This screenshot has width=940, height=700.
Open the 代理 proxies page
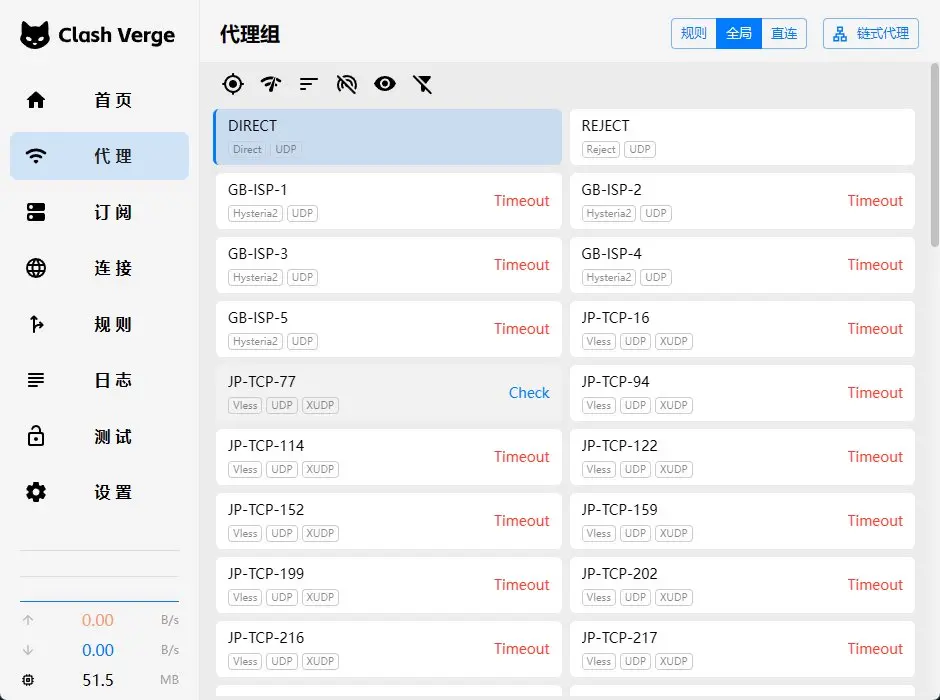(x=100, y=156)
